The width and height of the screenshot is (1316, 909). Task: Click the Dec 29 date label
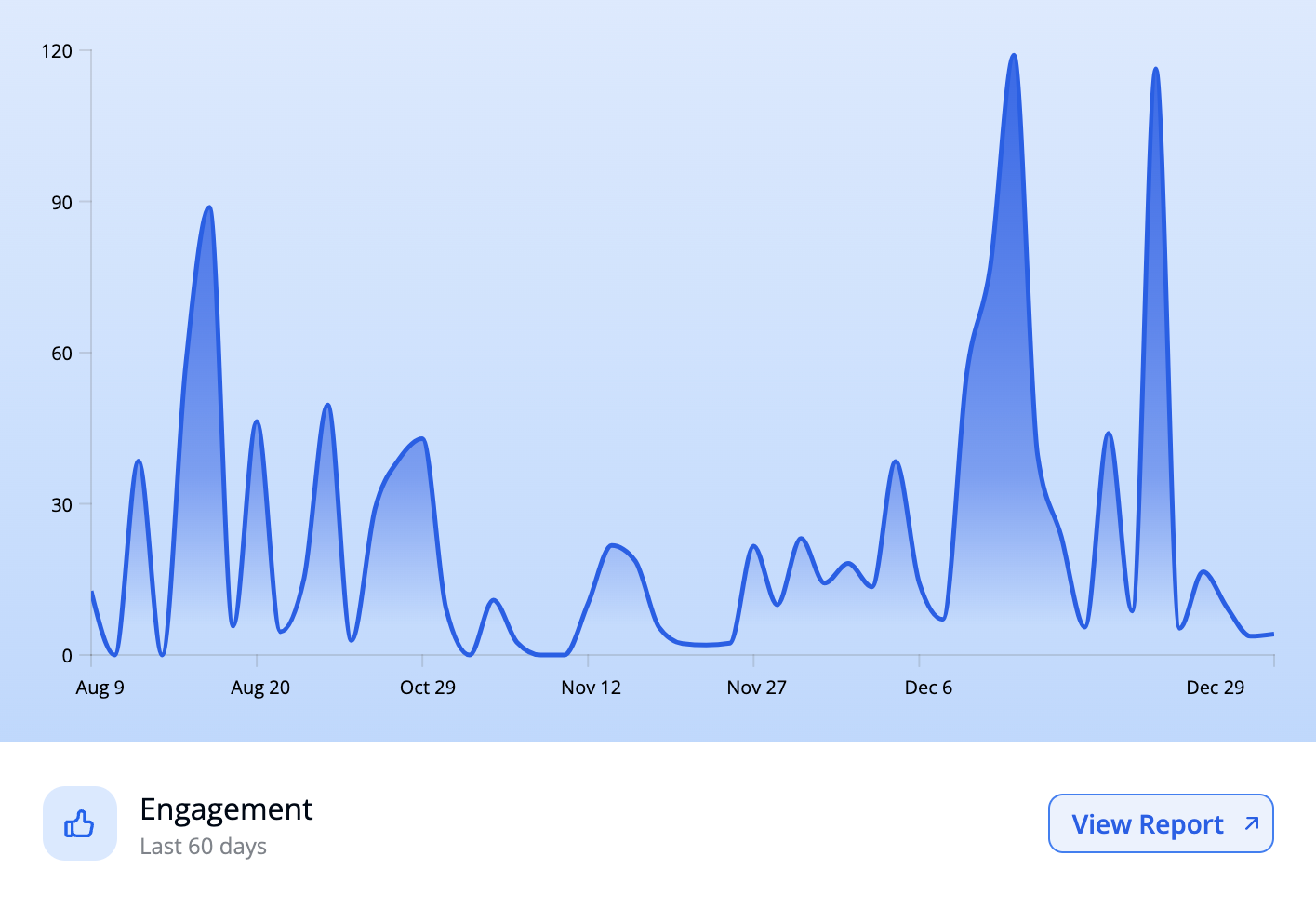(x=1215, y=688)
